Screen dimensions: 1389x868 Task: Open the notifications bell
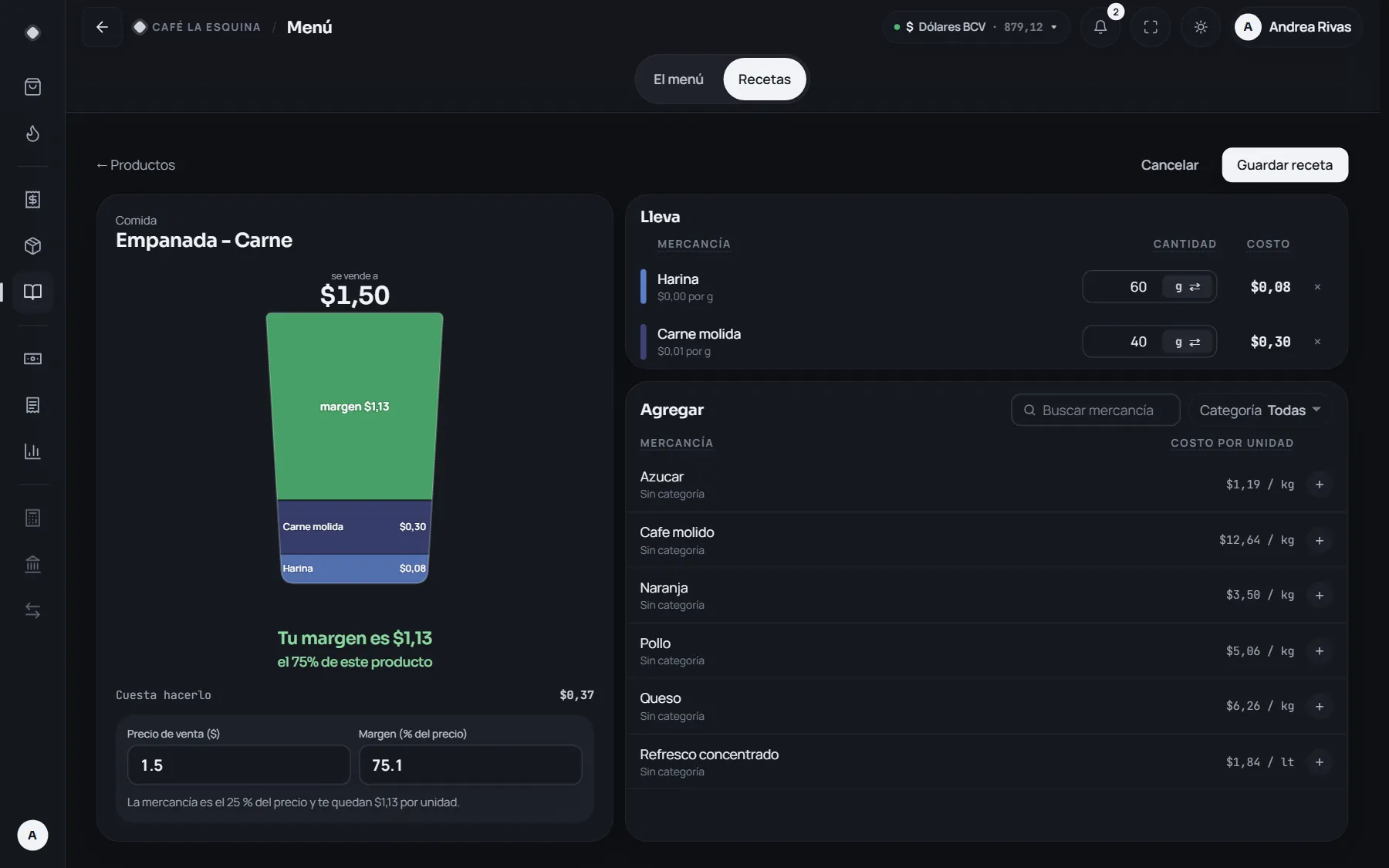(1100, 27)
